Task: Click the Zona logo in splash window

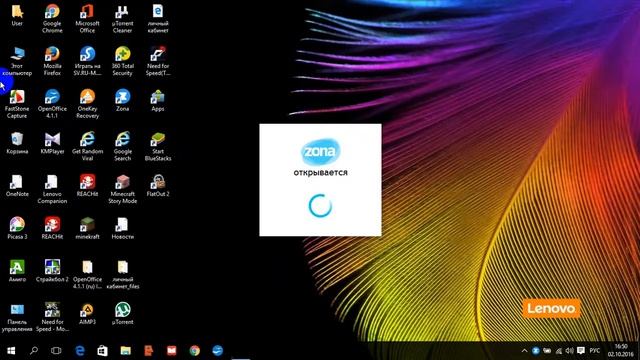Action: tap(320, 152)
